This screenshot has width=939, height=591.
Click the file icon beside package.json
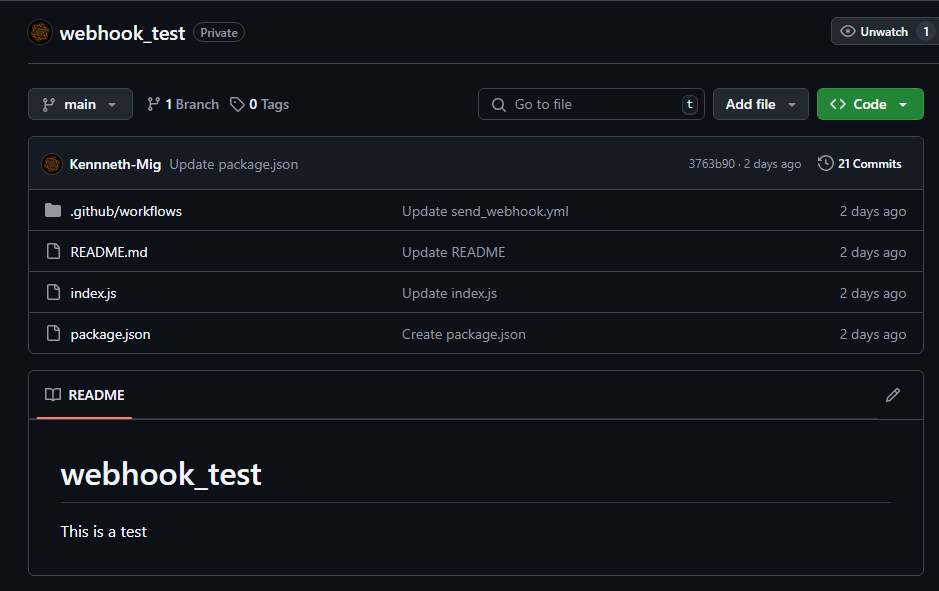pos(53,334)
